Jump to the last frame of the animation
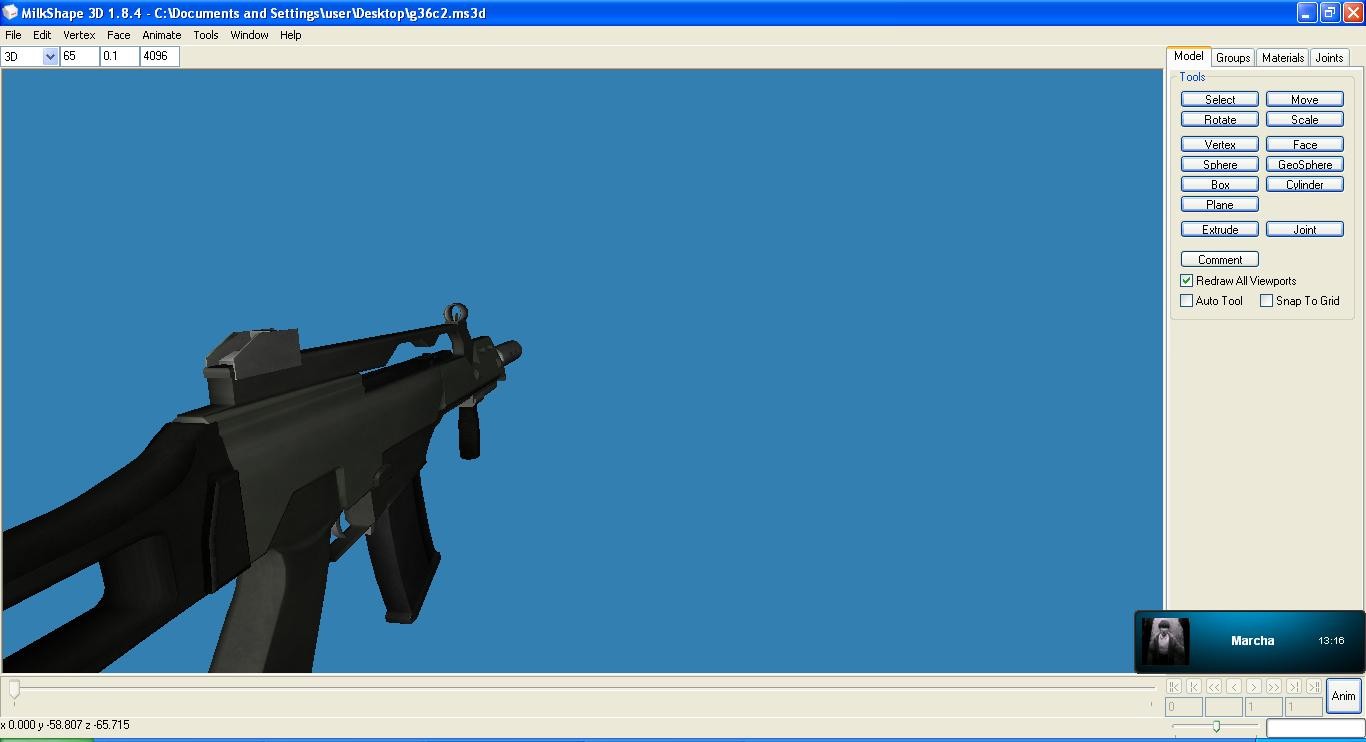The height and width of the screenshot is (742, 1366). coord(1313,686)
